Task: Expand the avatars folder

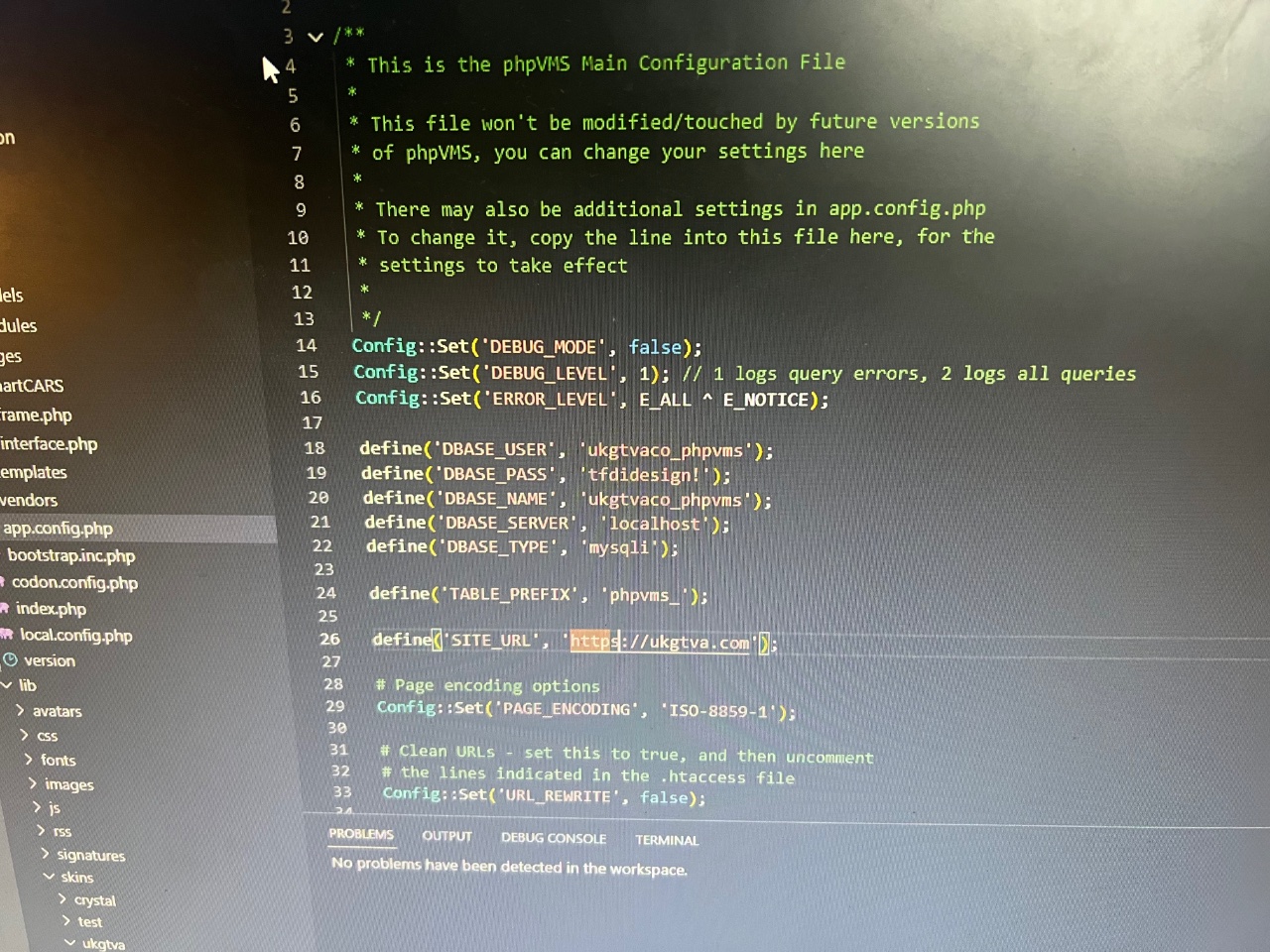Action: pyautogui.click(x=21, y=711)
